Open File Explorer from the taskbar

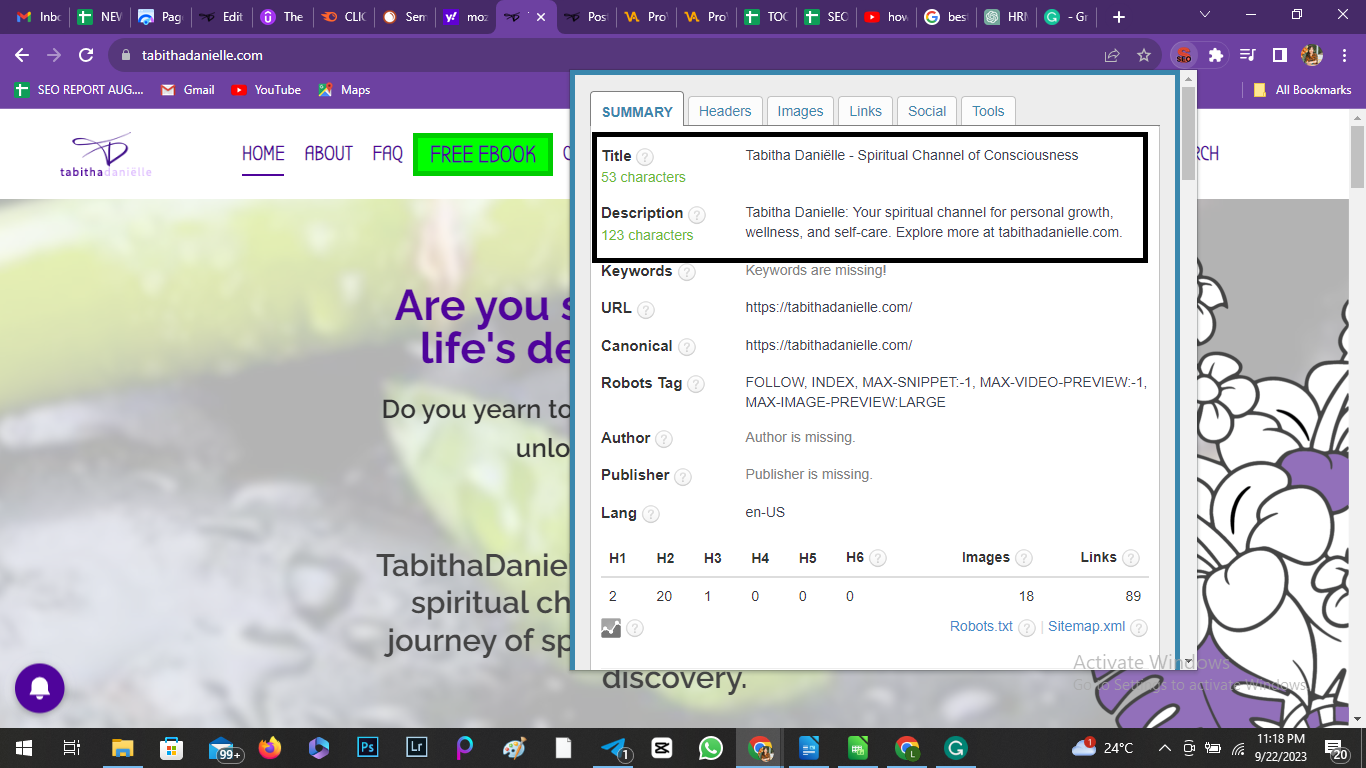(122, 747)
